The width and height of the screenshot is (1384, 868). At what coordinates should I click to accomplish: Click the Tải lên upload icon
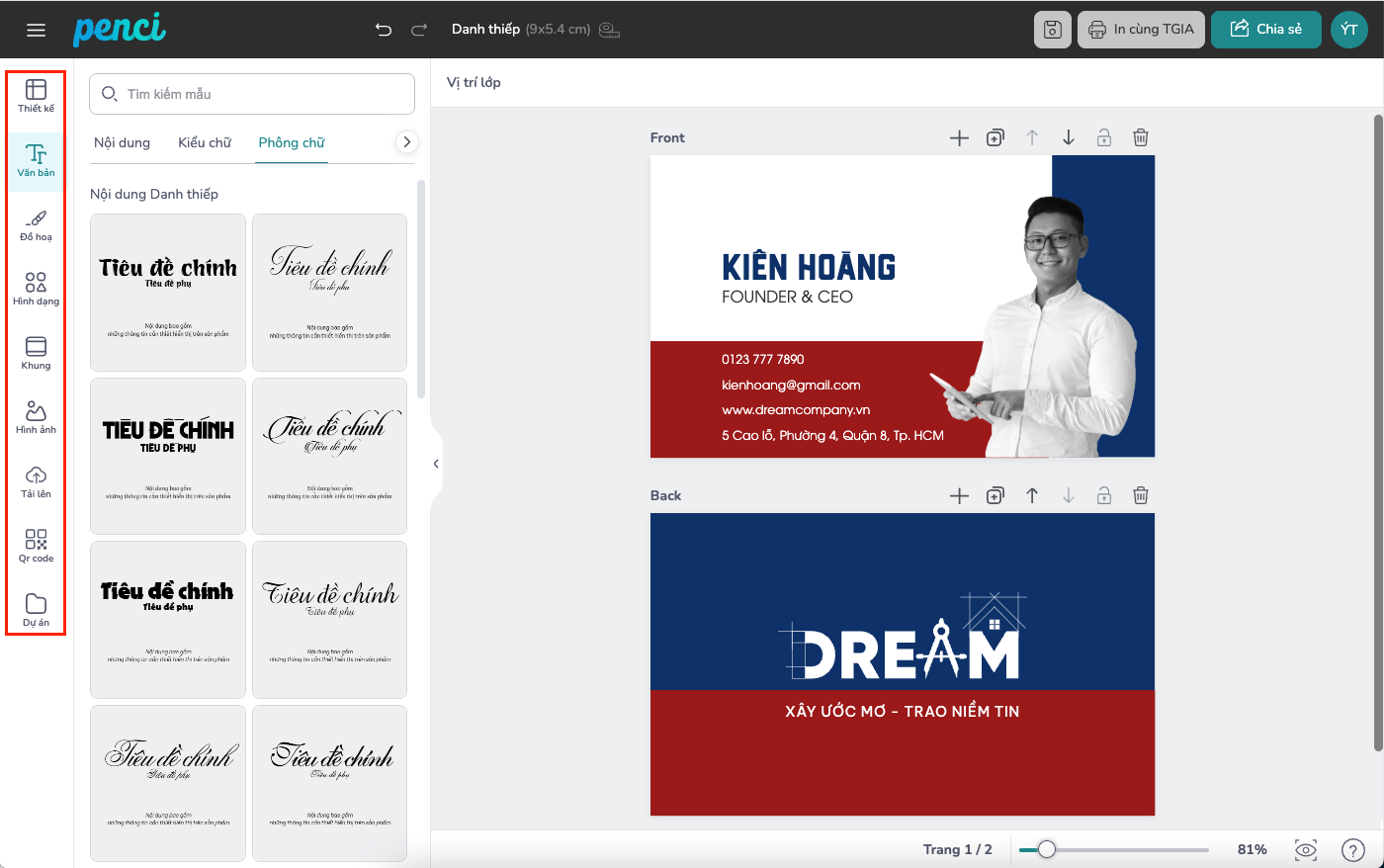click(x=36, y=481)
